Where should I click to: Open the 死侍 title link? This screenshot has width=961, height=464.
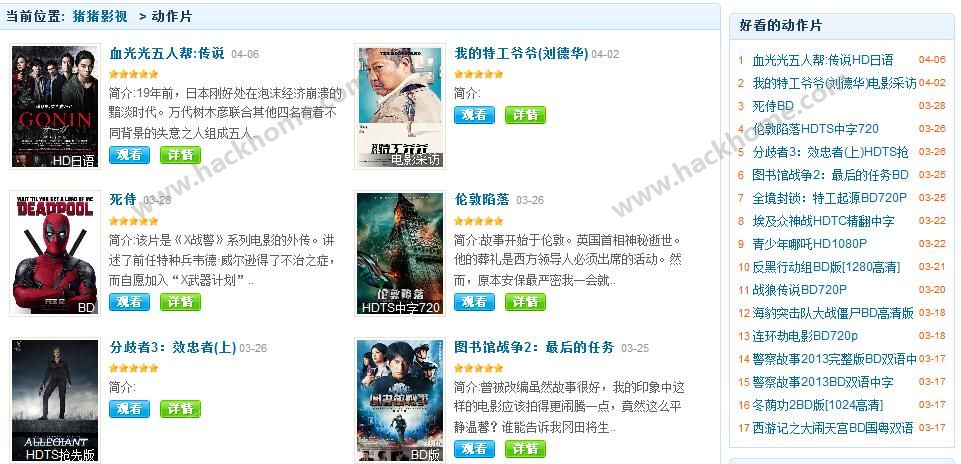pos(123,200)
